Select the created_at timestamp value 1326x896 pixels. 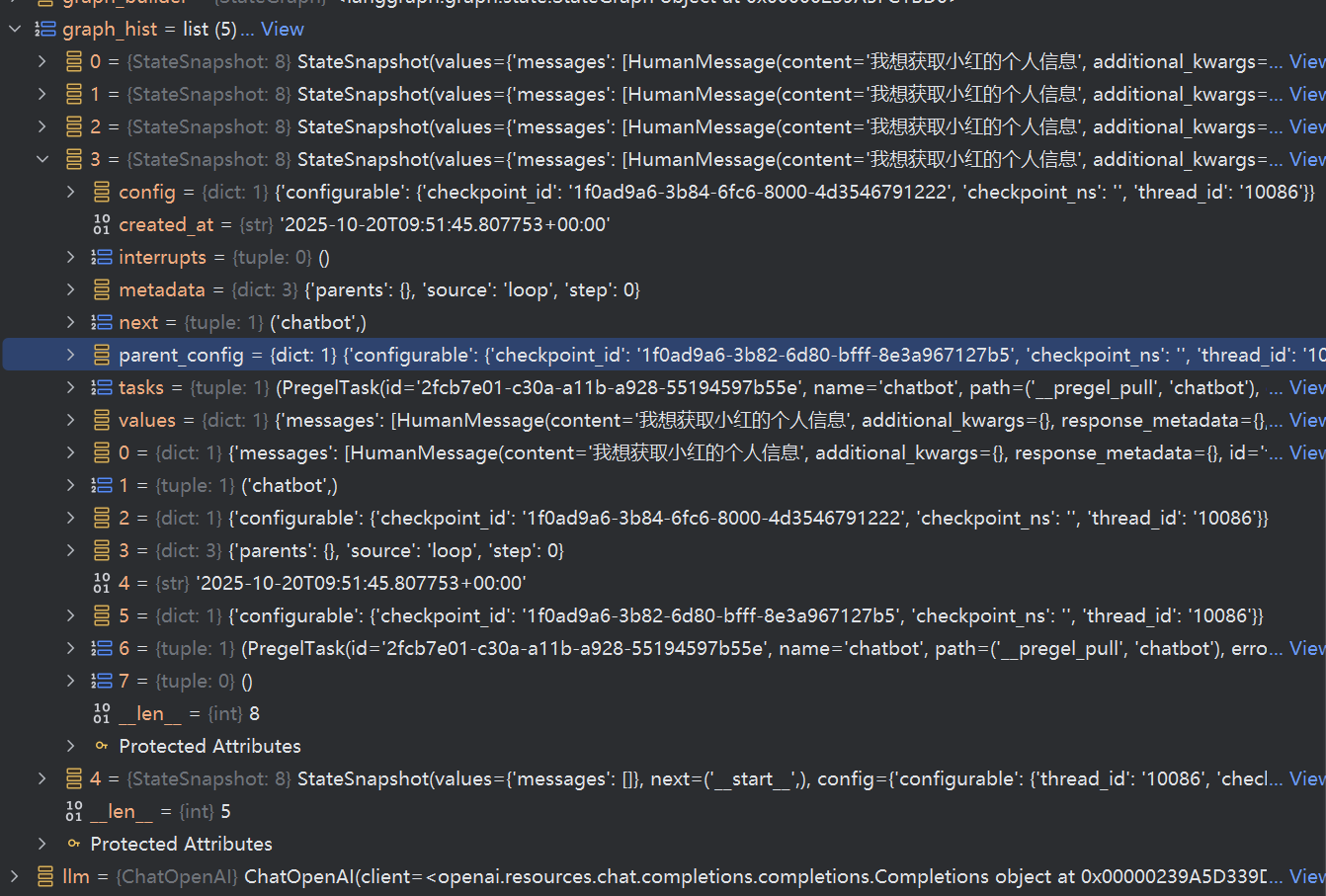point(445,224)
